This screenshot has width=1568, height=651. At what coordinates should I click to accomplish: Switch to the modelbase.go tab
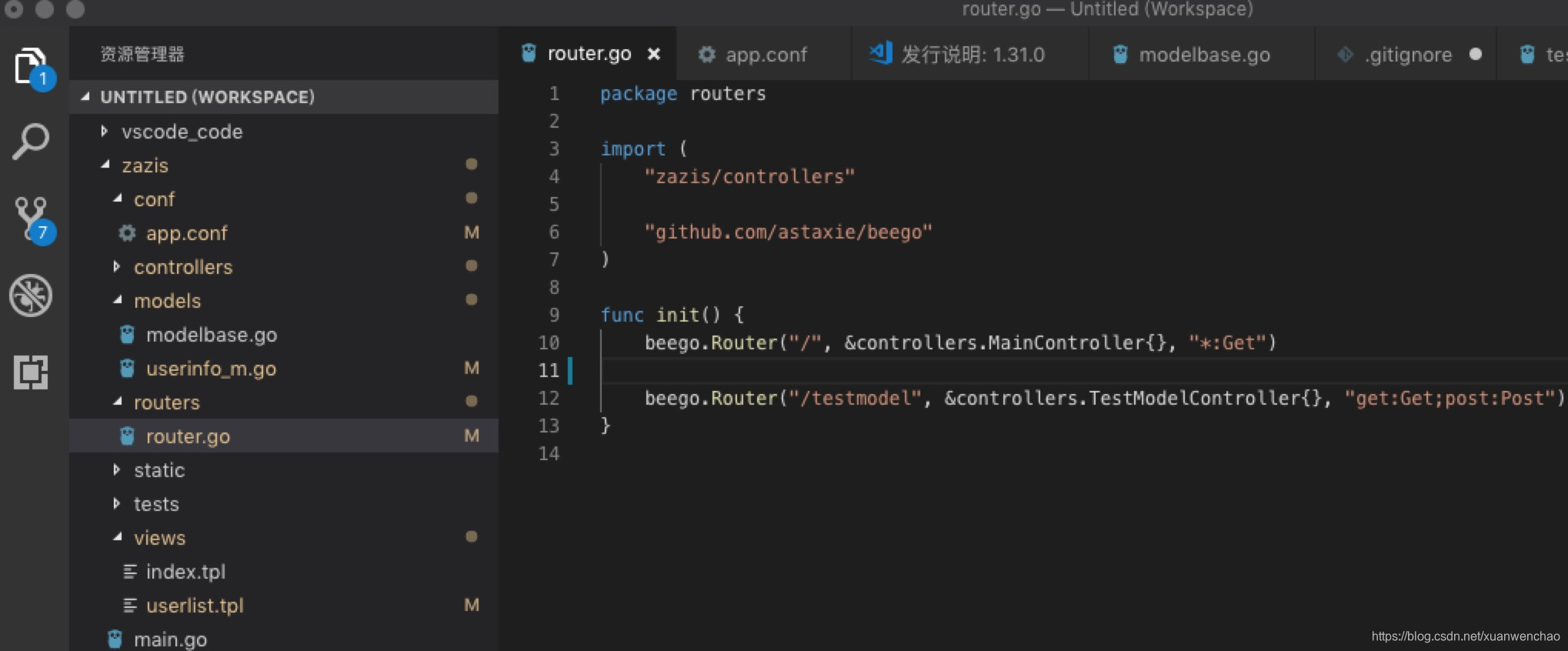click(1202, 54)
